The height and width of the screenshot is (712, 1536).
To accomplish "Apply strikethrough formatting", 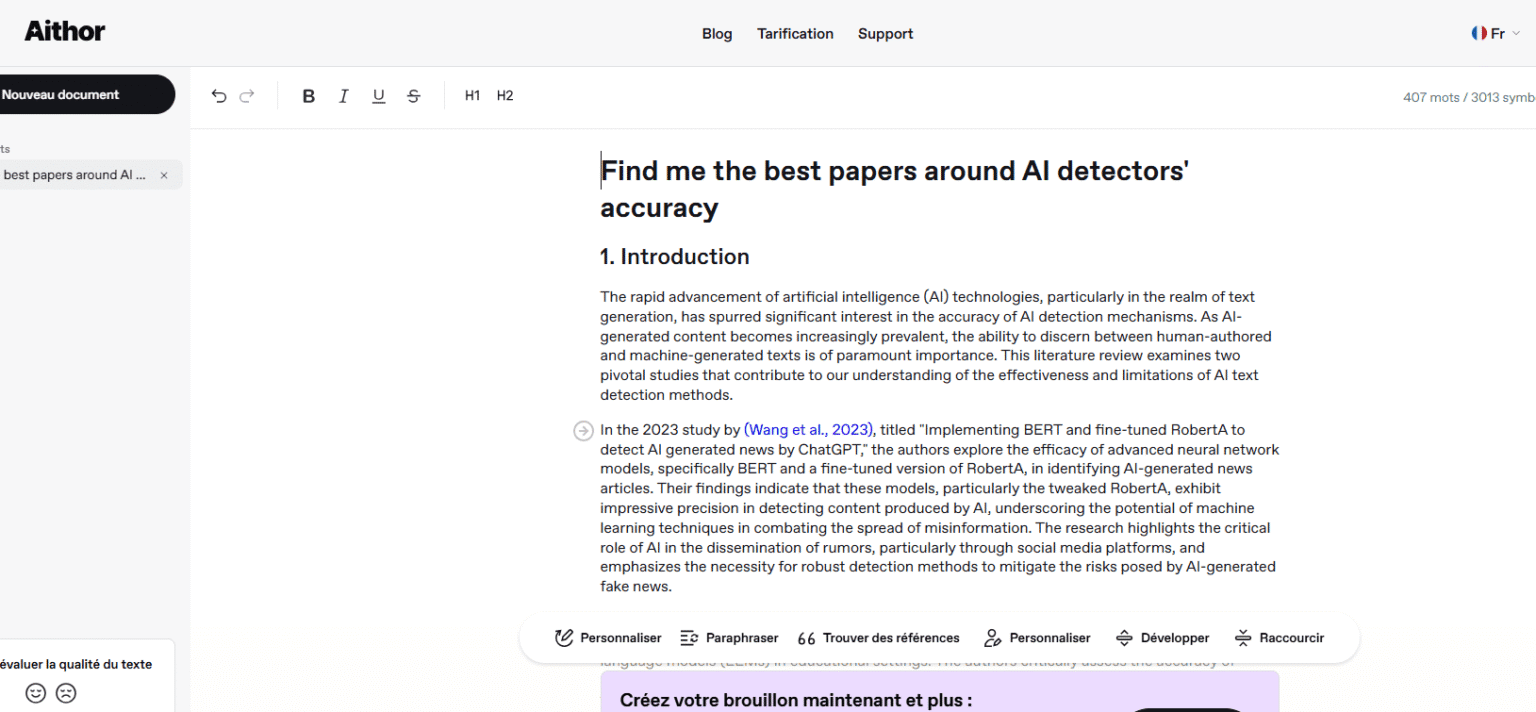I will point(413,95).
